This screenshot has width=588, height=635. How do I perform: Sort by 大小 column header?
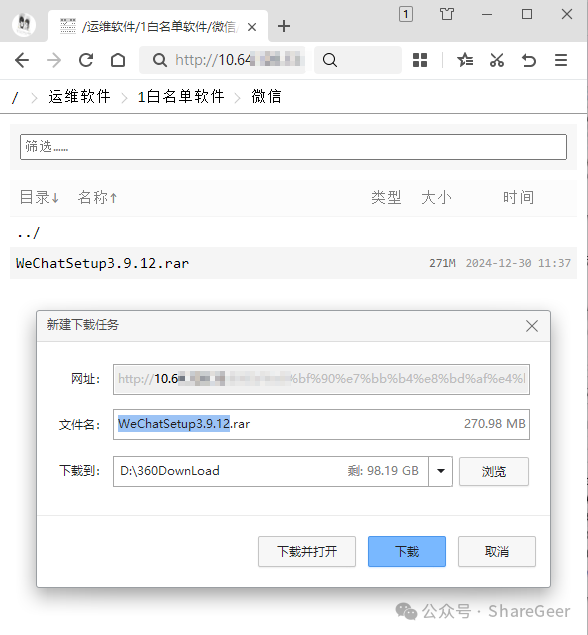coord(436,198)
